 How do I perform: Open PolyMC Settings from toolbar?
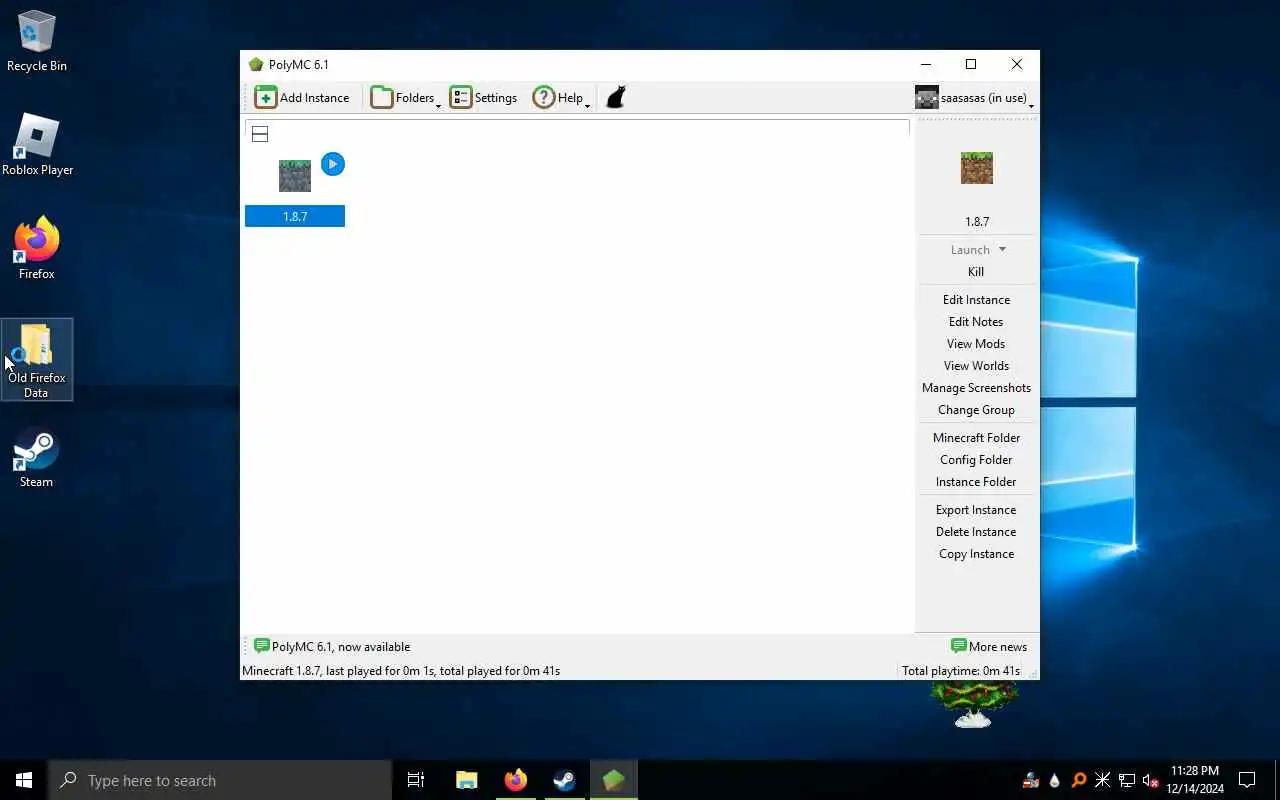pos(484,97)
